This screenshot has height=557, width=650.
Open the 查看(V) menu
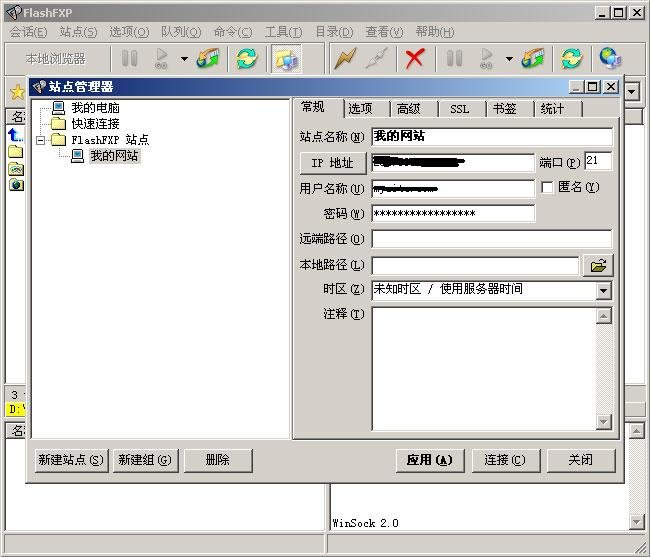[x=384, y=32]
